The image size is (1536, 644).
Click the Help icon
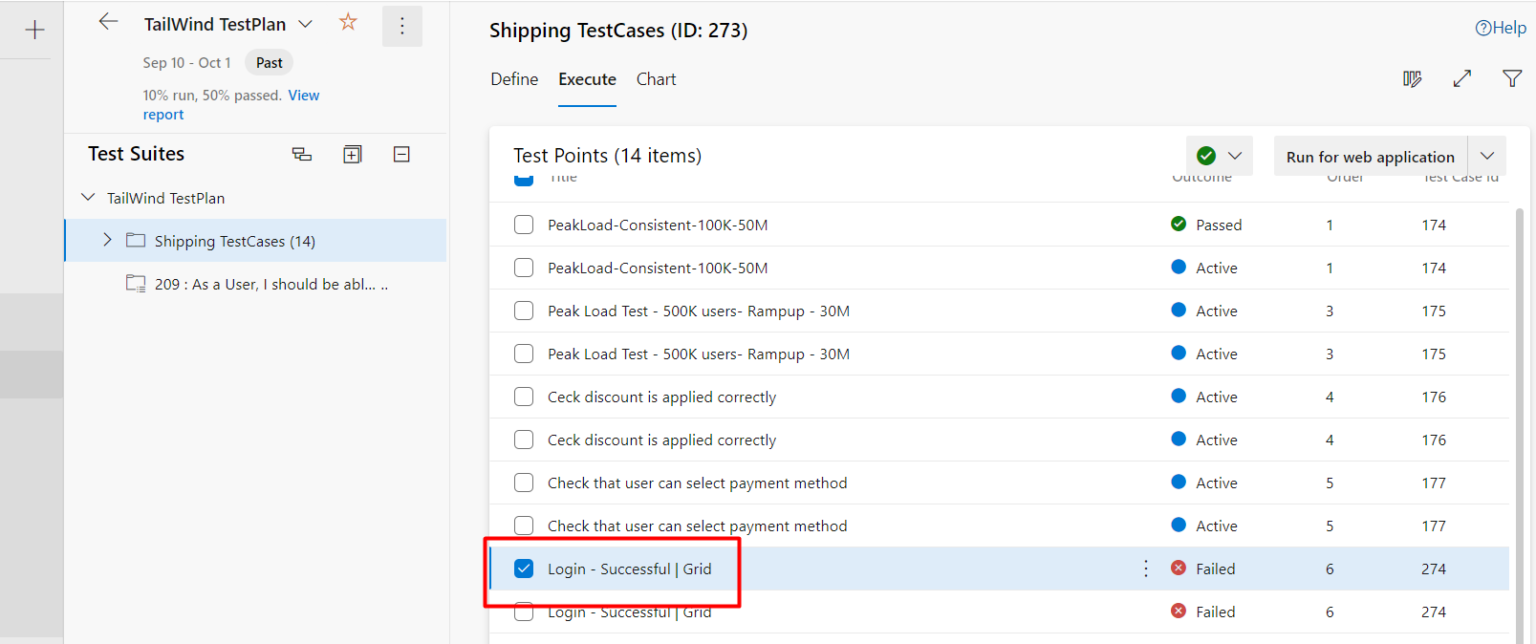(x=1482, y=28)
